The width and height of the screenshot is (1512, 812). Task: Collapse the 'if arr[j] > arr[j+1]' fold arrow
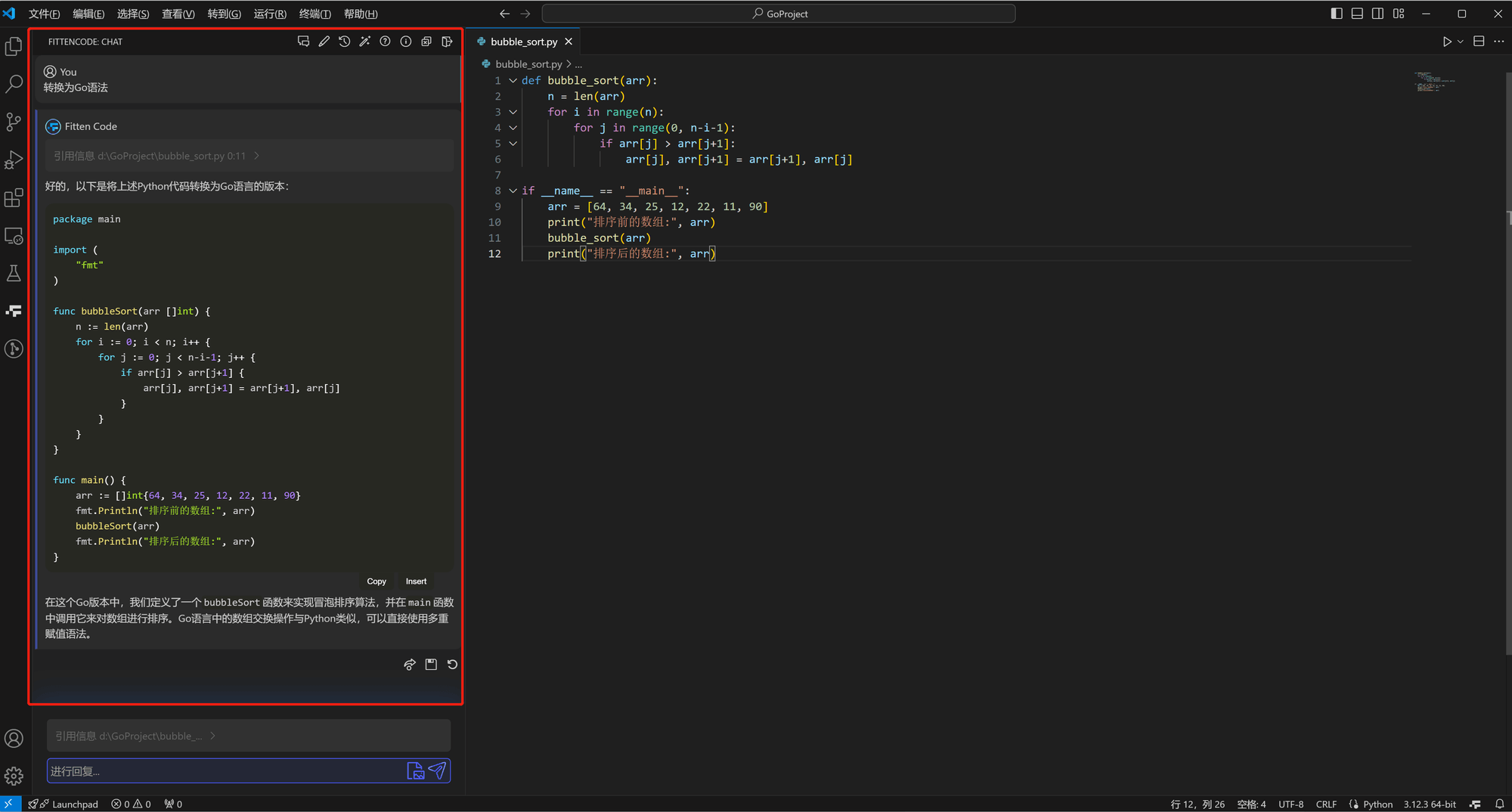pos(513,144)
